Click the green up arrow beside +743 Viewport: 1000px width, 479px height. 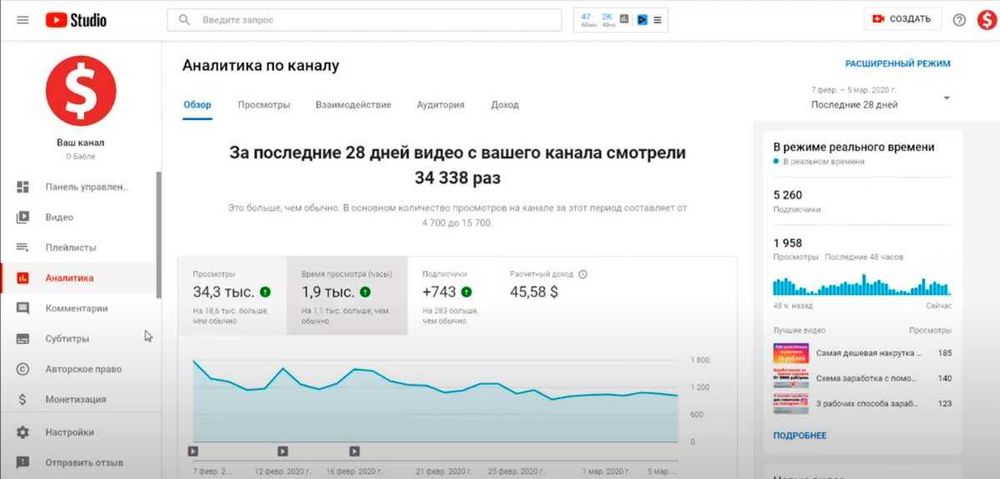coord(466,292)
